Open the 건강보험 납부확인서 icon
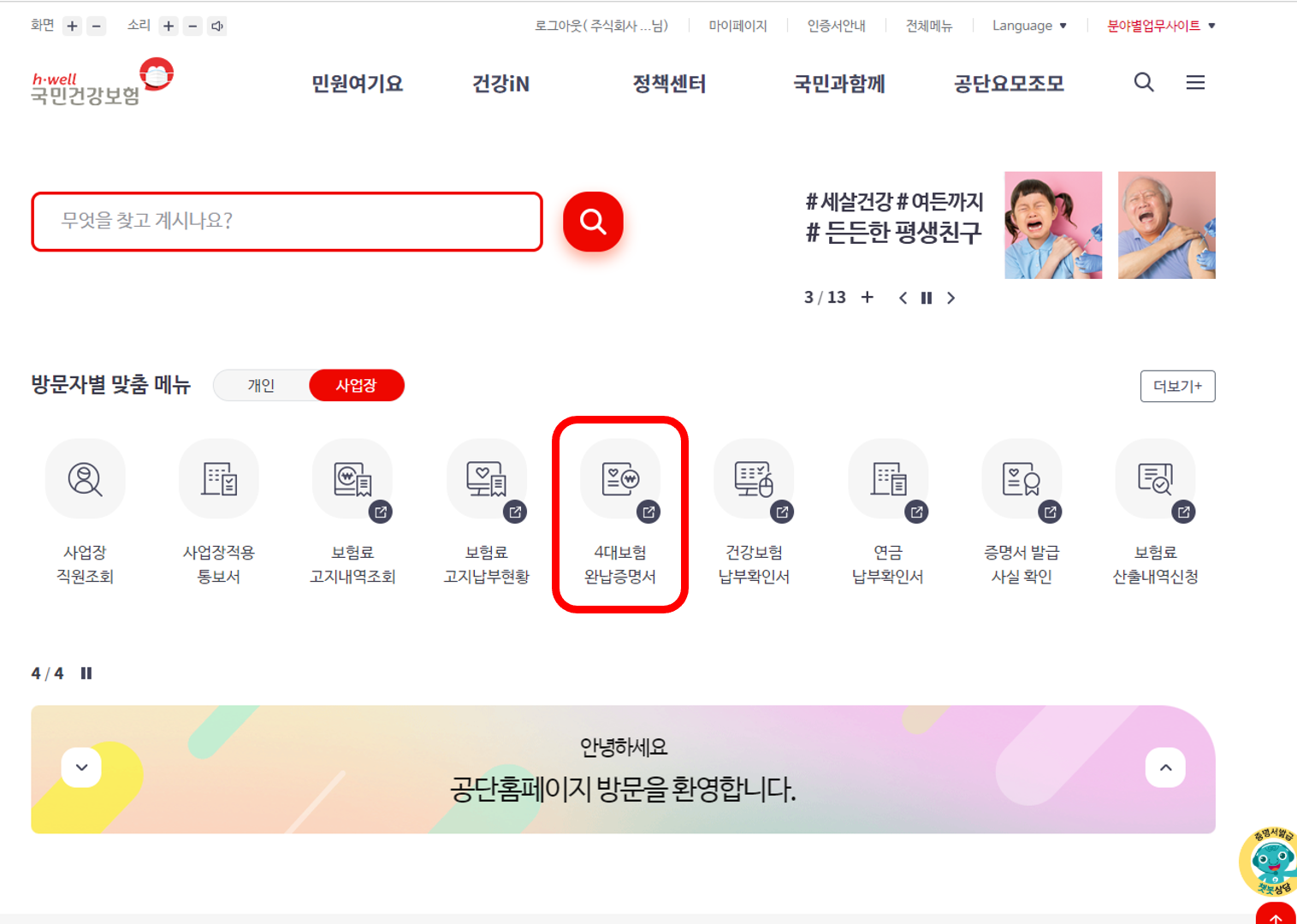 (755, 479)
